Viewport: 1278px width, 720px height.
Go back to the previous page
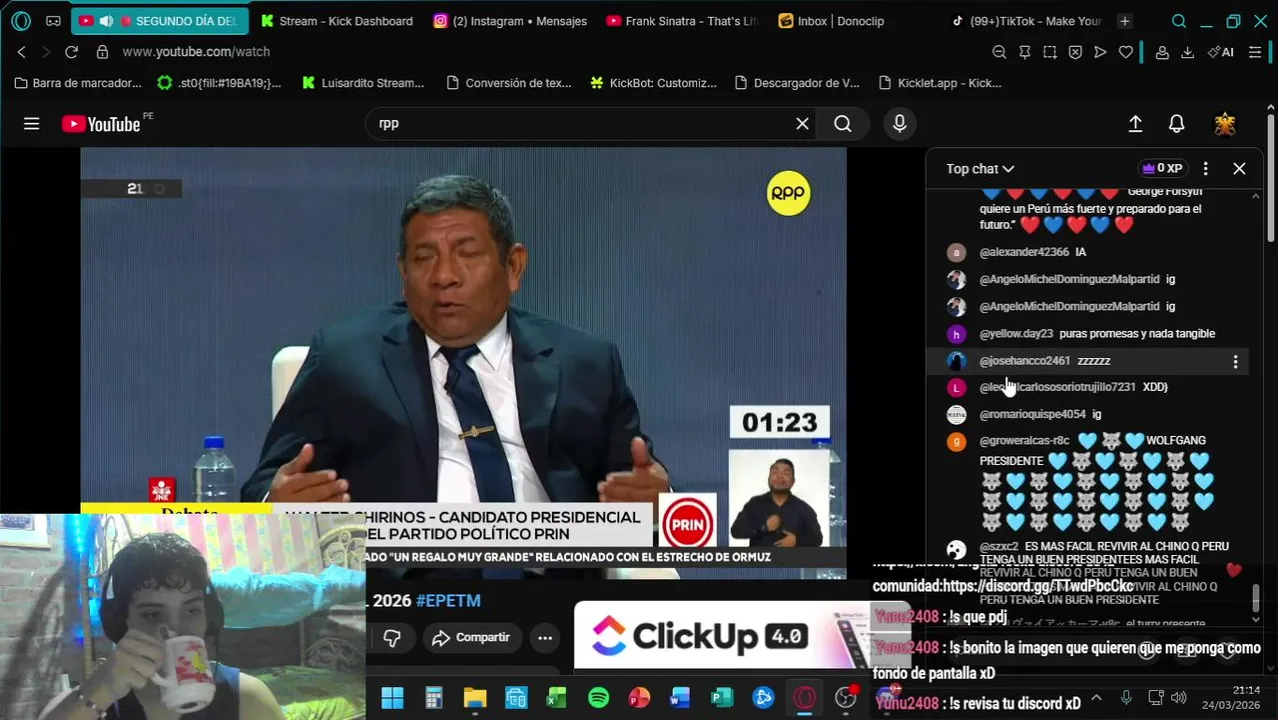point(21,52)
